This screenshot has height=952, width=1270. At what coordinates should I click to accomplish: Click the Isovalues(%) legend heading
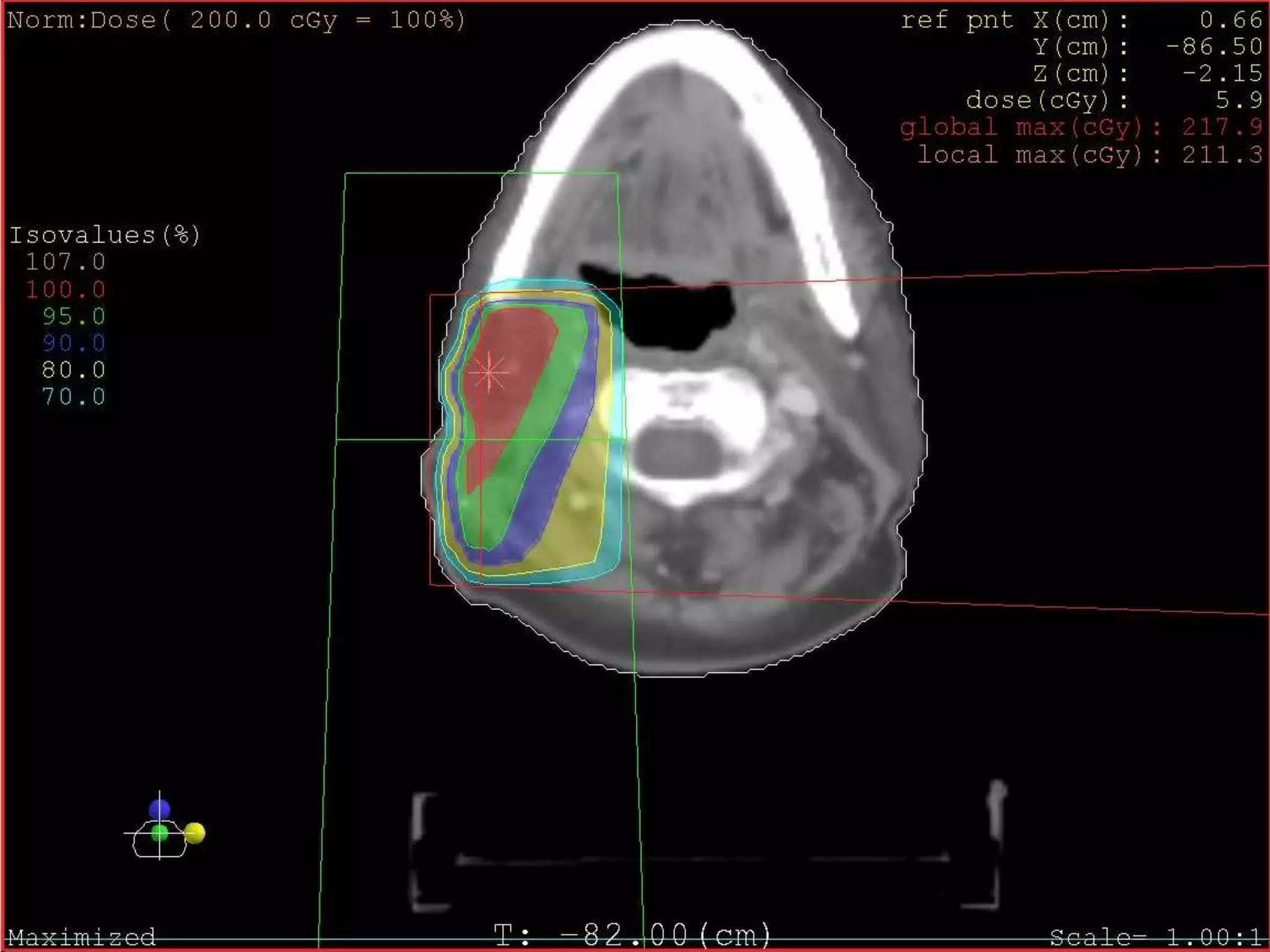(x=104, y=236)
